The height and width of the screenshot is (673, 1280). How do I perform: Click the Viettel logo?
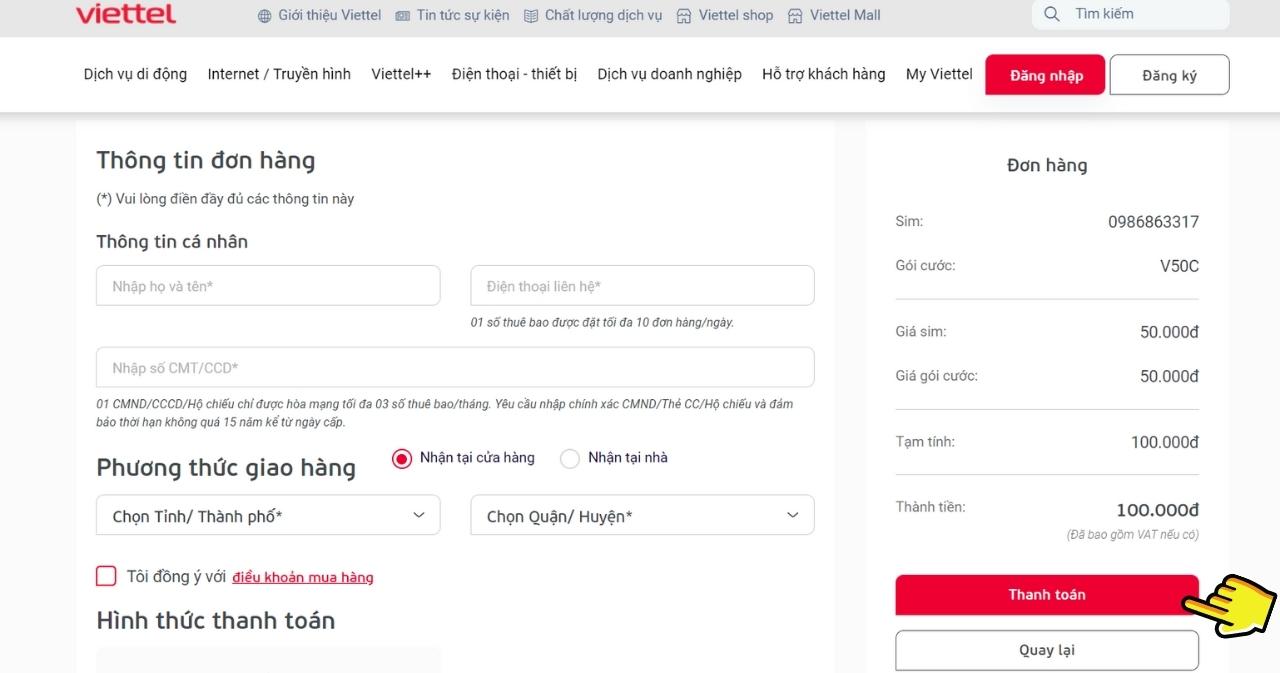pos(126,13)
